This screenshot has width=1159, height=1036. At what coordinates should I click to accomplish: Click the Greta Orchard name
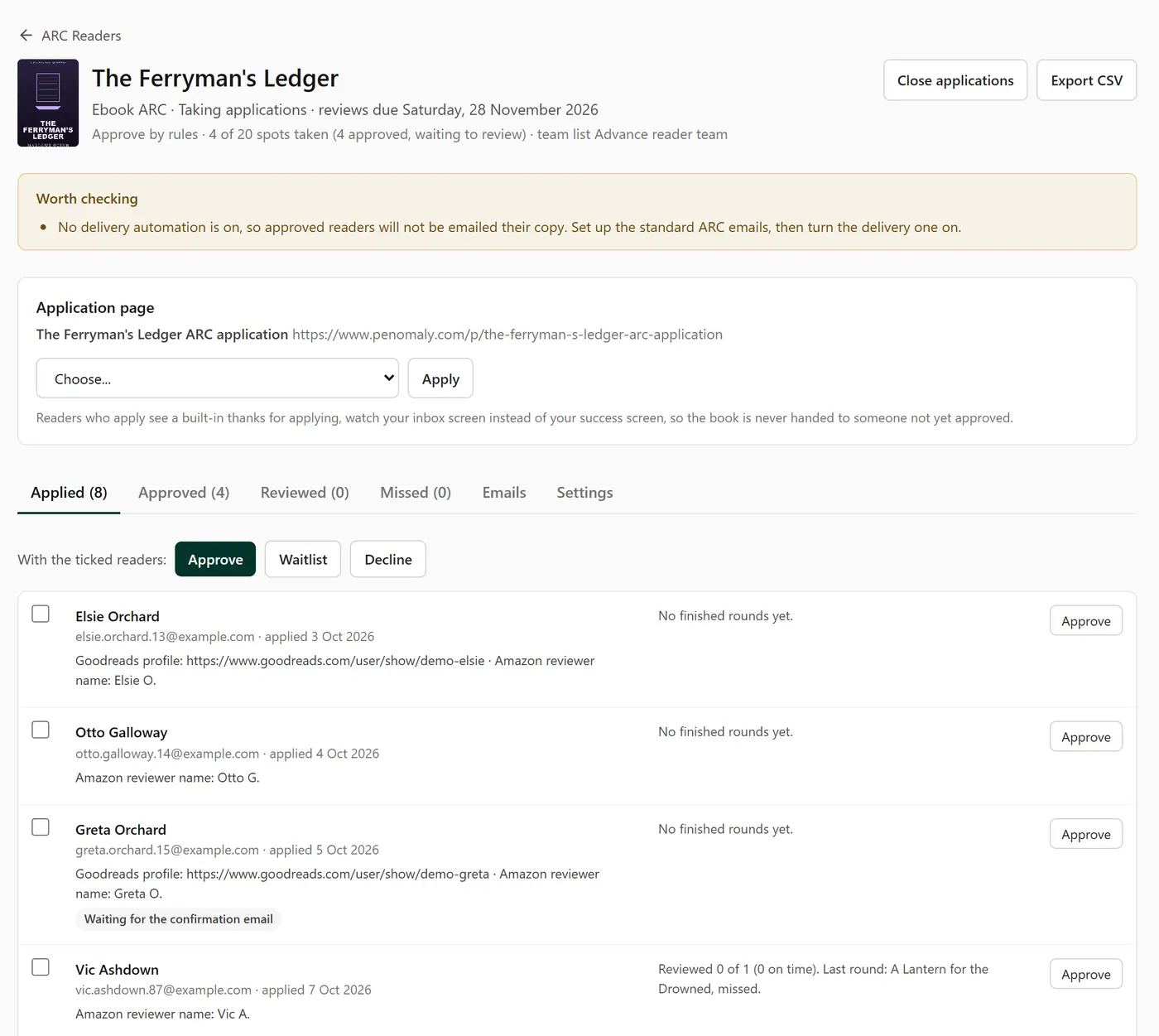pyautogui.click(x=121, y=830)
